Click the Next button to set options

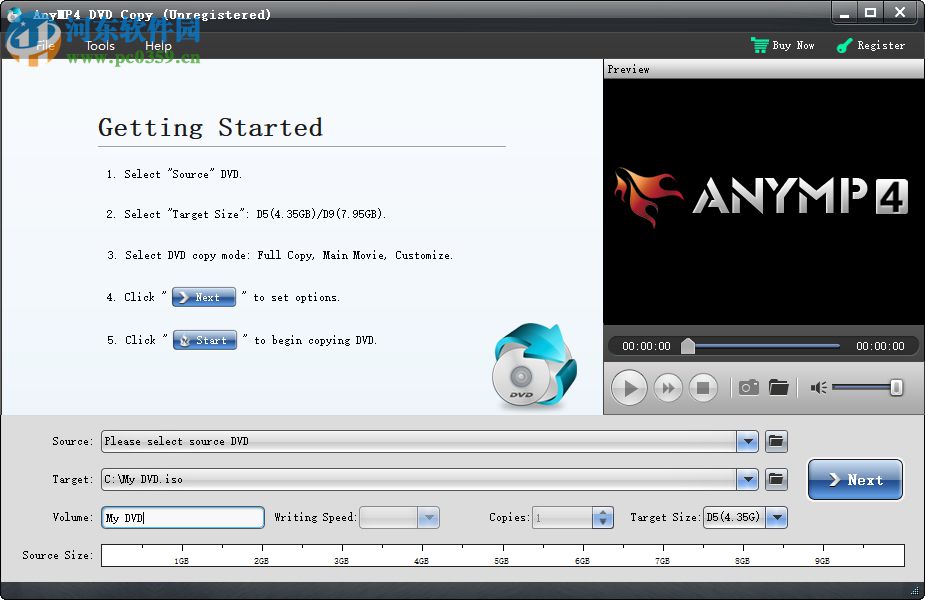pos(855,480)
